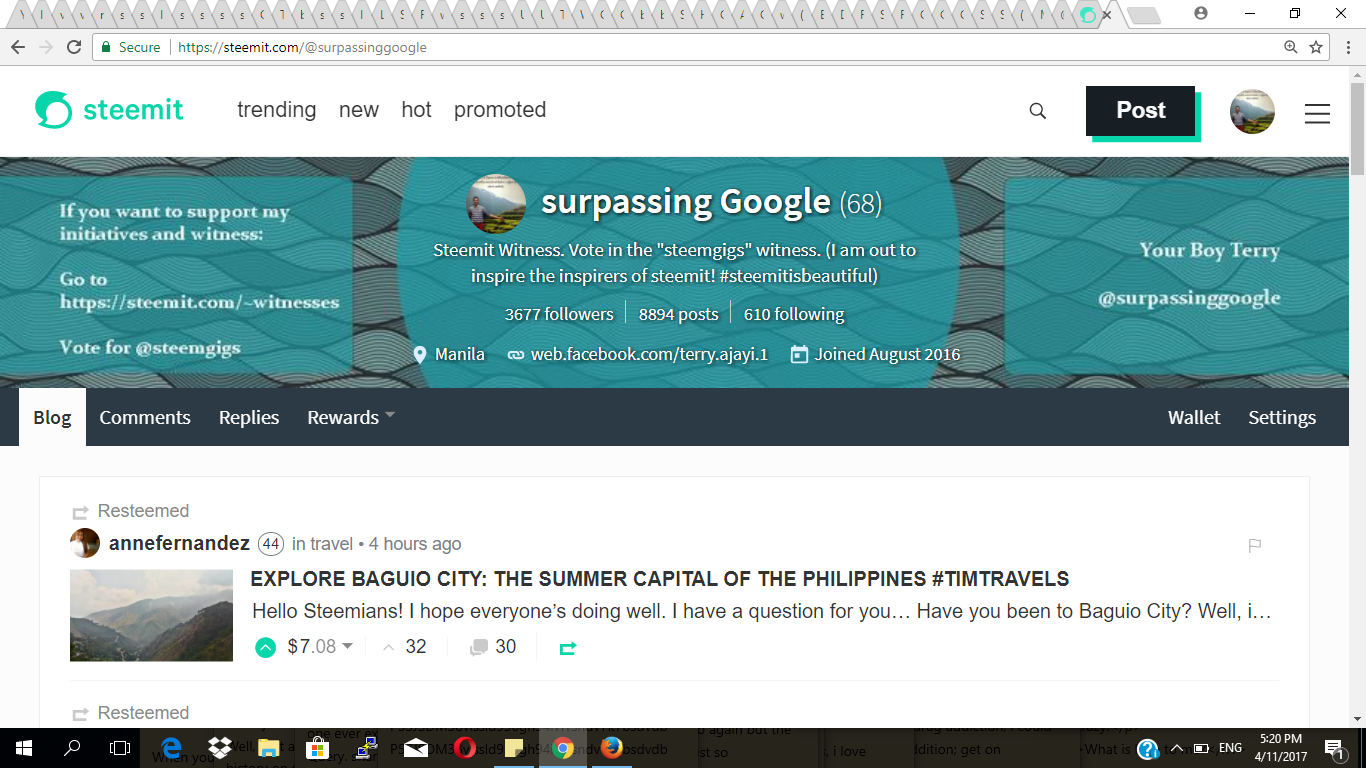Open the 30 comments on Baguio post

point(493,647)
